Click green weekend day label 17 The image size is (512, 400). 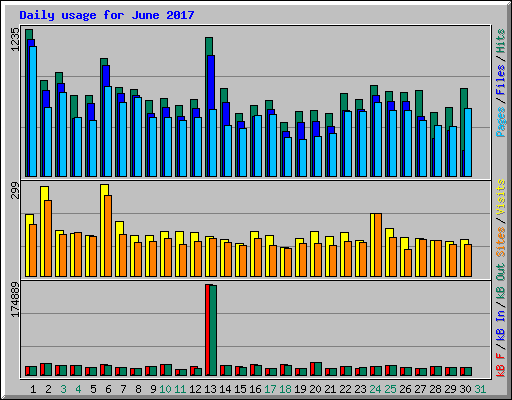[x=270, y=389]
